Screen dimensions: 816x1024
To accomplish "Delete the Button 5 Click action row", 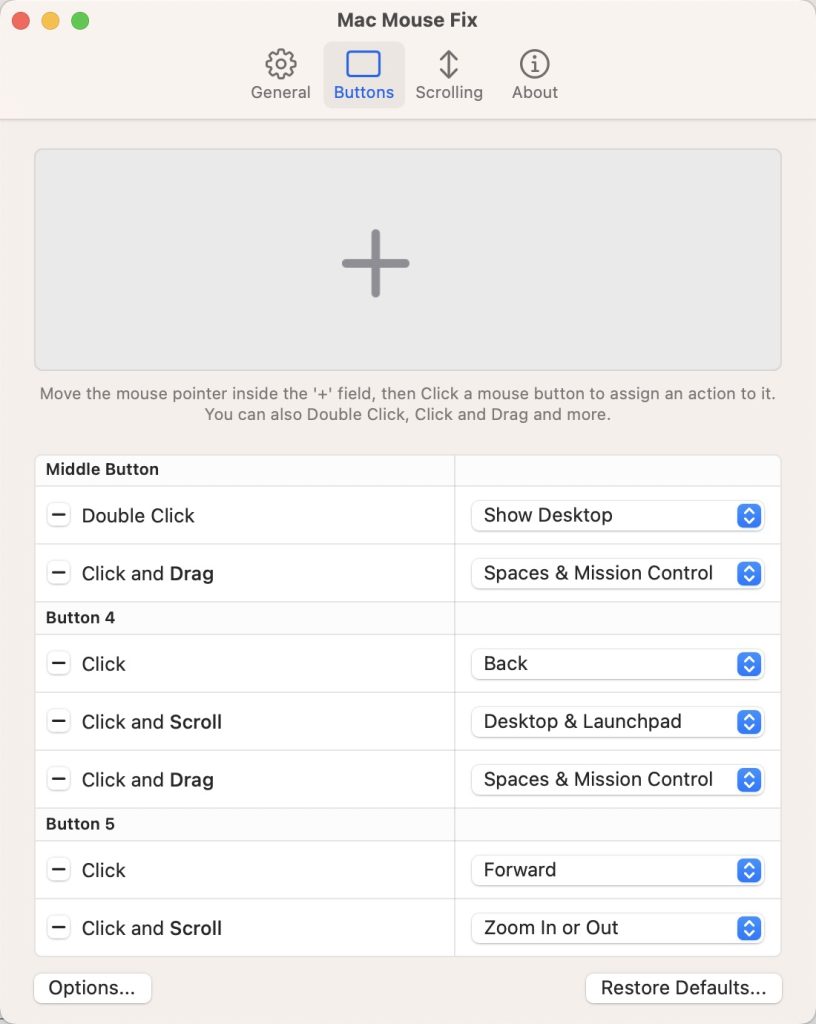I will 59,870.
